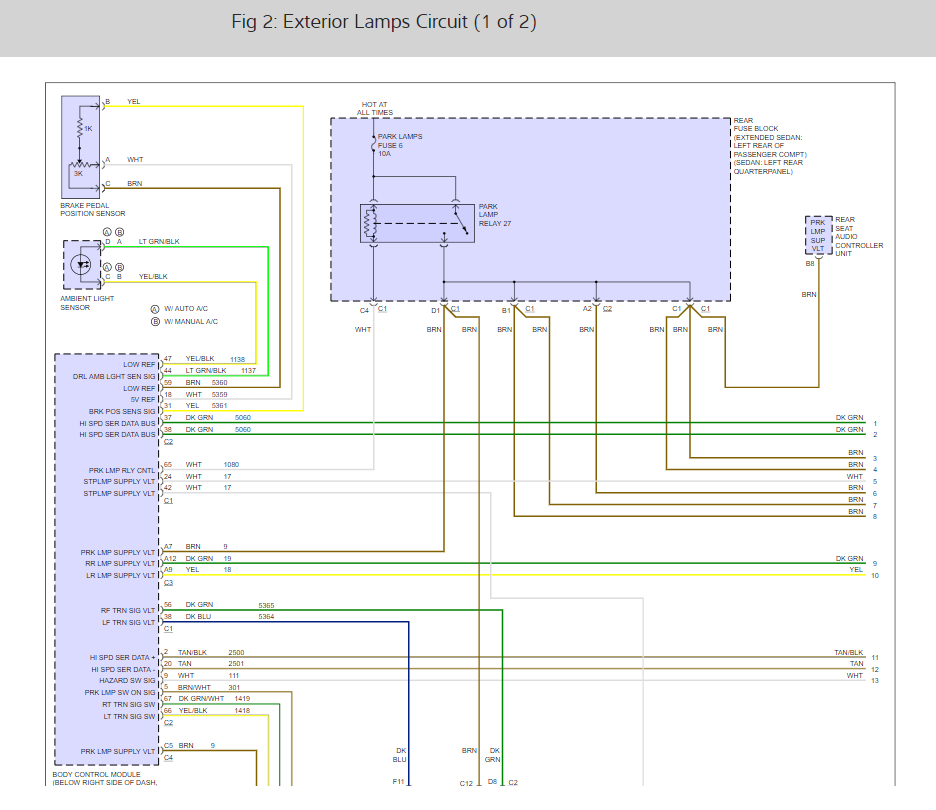Click the B8 connector label

pos(810,264)
